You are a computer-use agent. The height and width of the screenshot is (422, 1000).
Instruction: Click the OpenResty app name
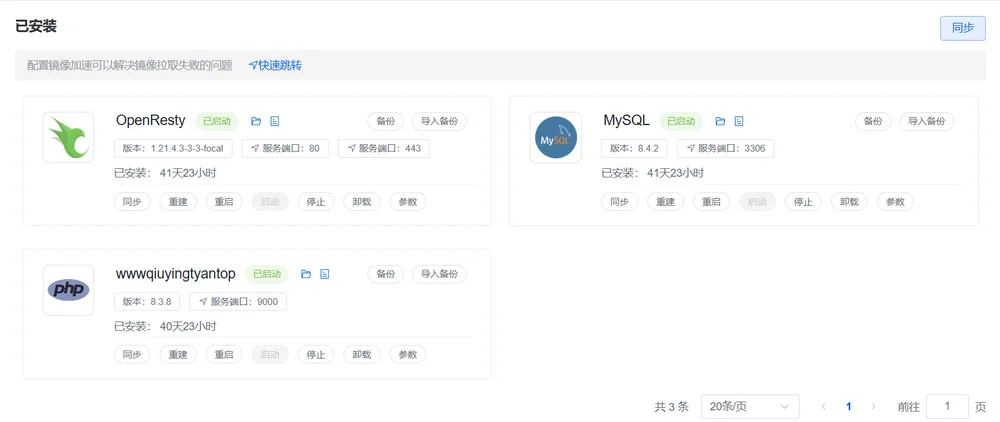point(151,120)
